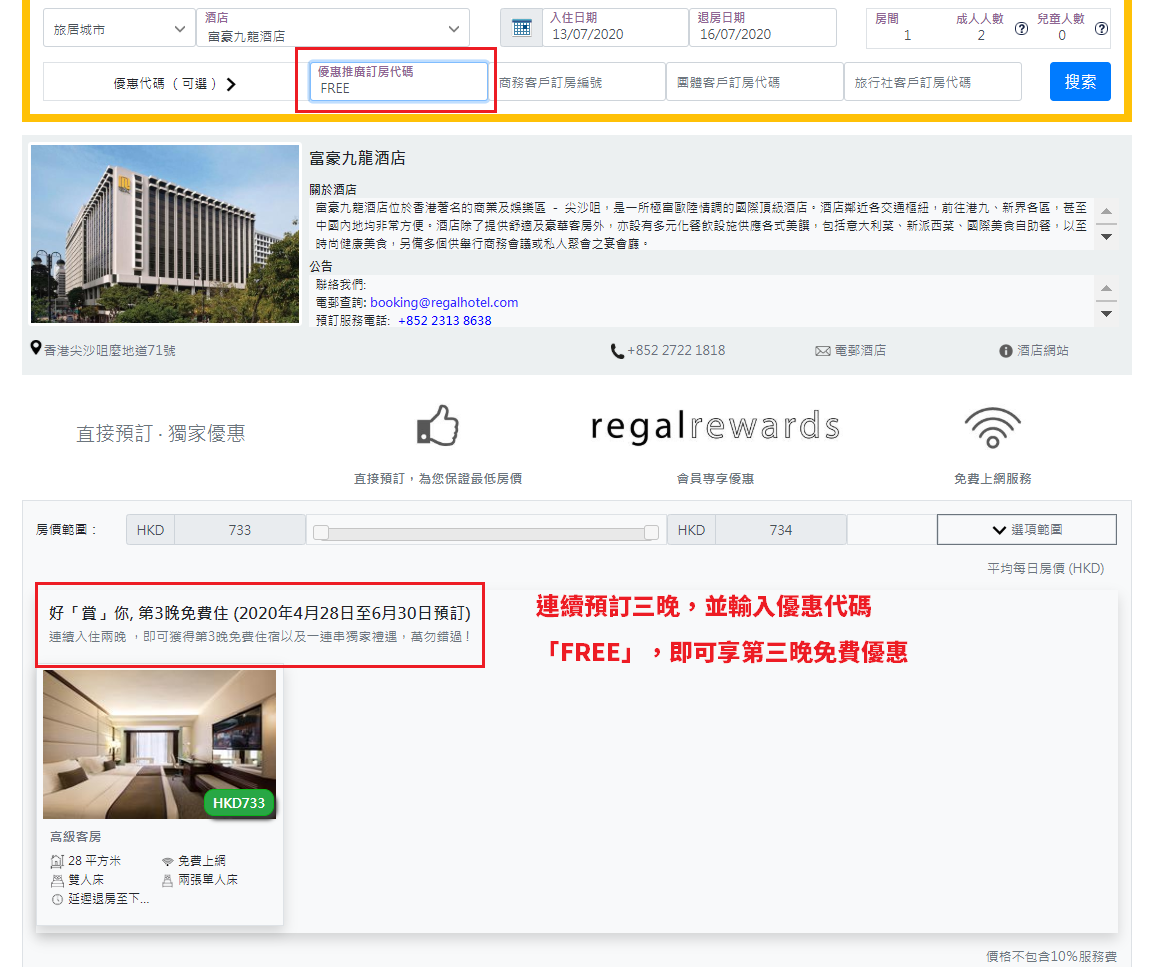
Task: Open the 居住城市 dropdown
Action: tap(119, 29)
